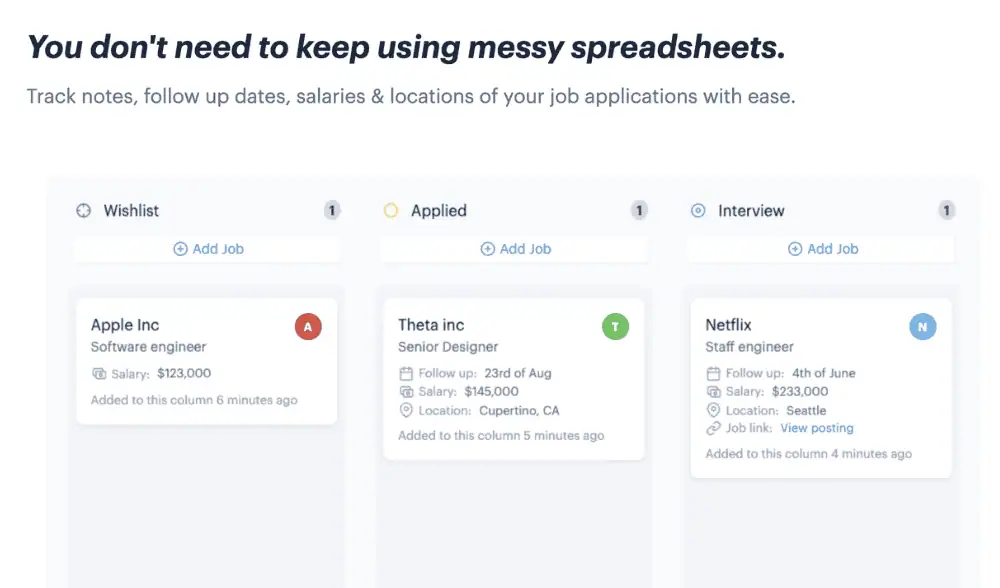This screenshot has height=588, width=1000.
Task: Click the blue Netflix avatar badge
Action: (922, 327)
